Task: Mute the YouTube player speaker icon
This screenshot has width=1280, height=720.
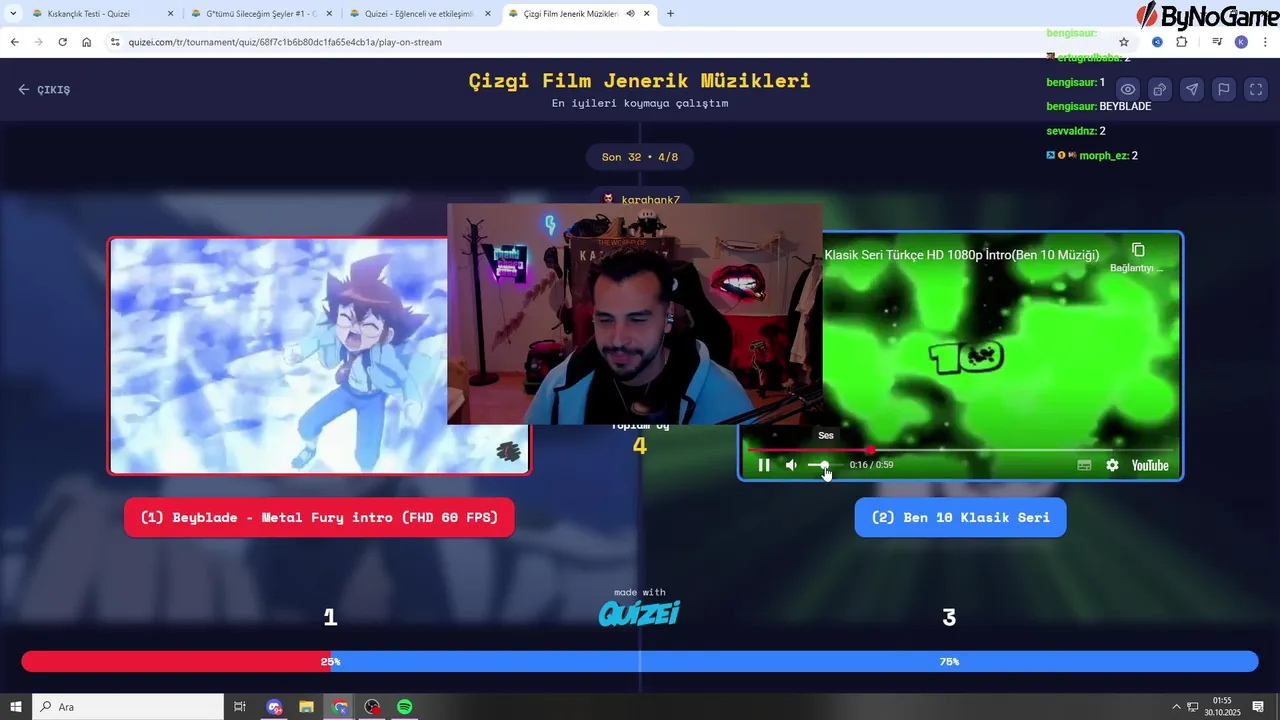Action: 791,465
